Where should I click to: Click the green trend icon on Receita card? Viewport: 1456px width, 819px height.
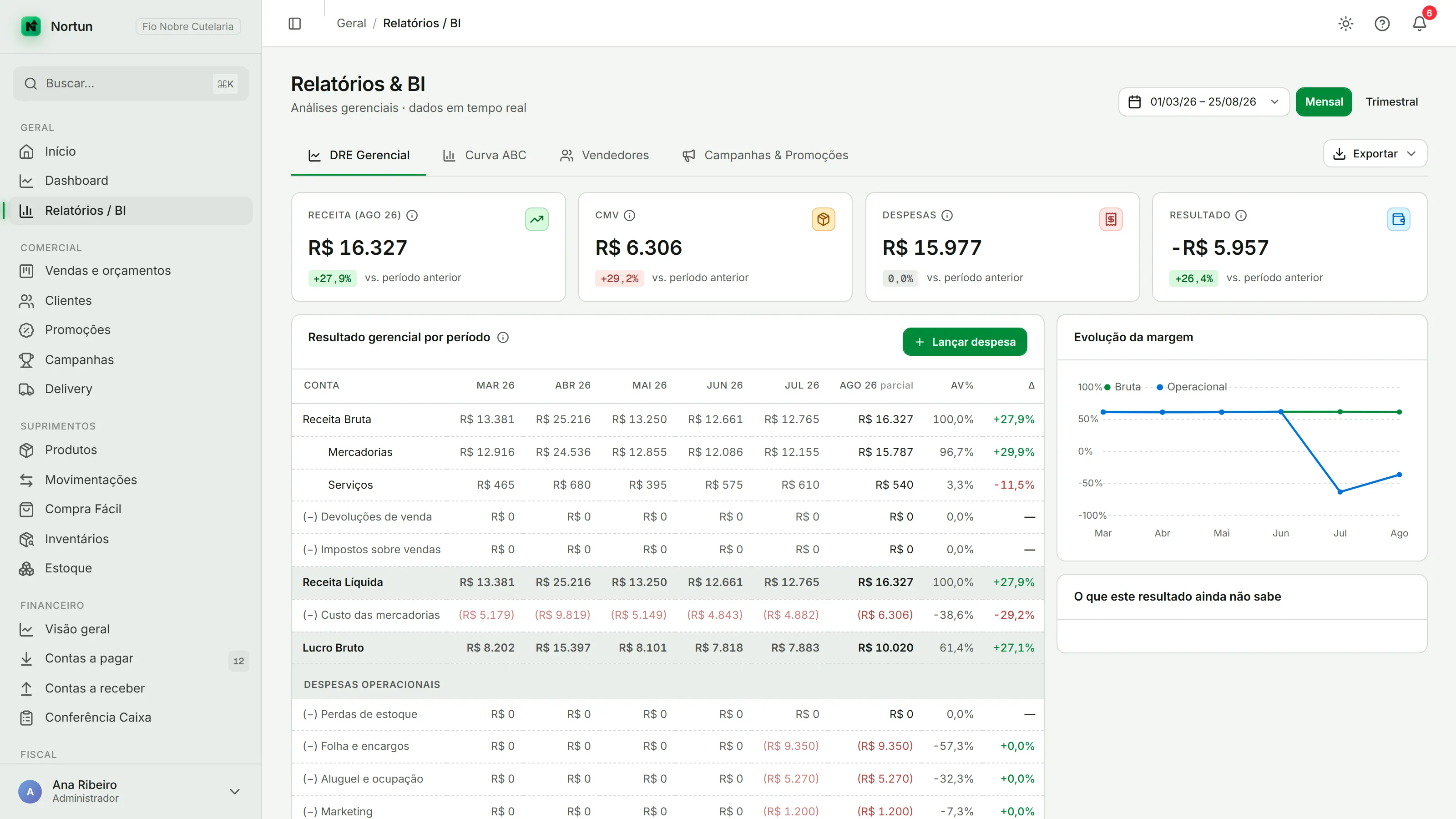click(536, 219)
